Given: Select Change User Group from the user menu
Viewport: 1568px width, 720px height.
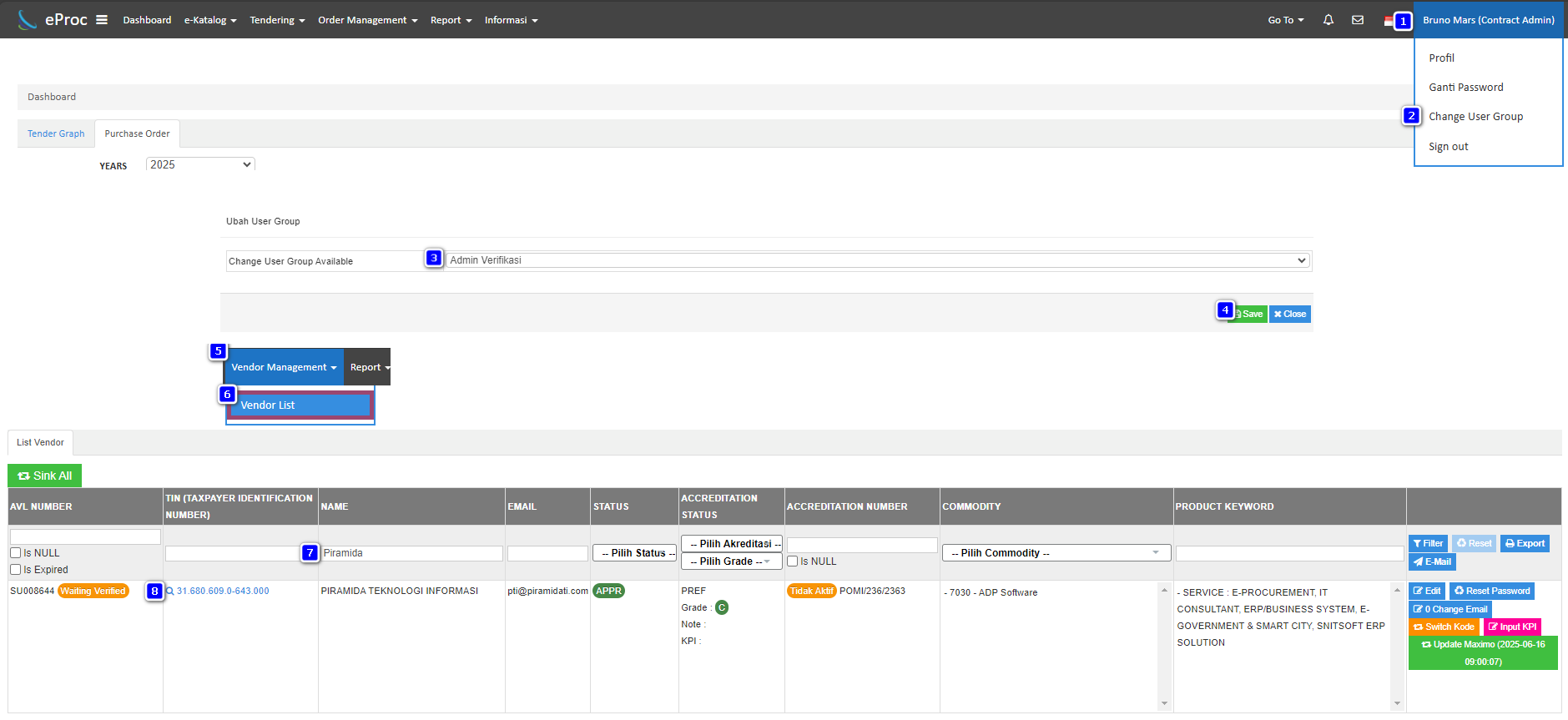Looking at the screenshot, I should tap(1475, 117).
